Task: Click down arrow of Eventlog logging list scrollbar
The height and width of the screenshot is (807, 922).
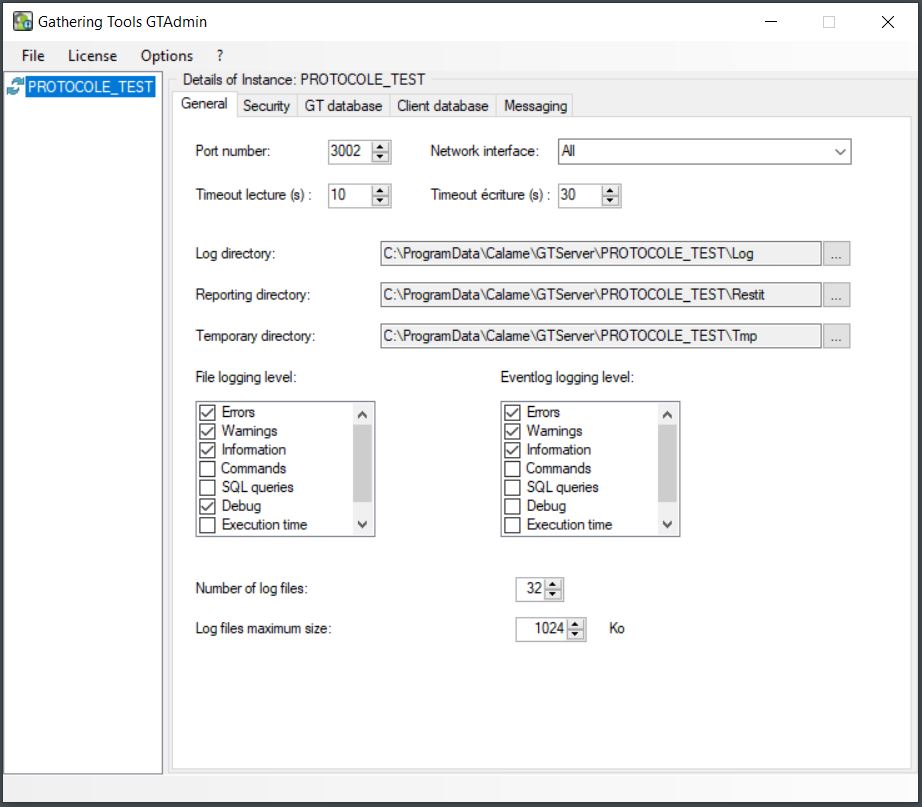Action: tap(667, 524)
